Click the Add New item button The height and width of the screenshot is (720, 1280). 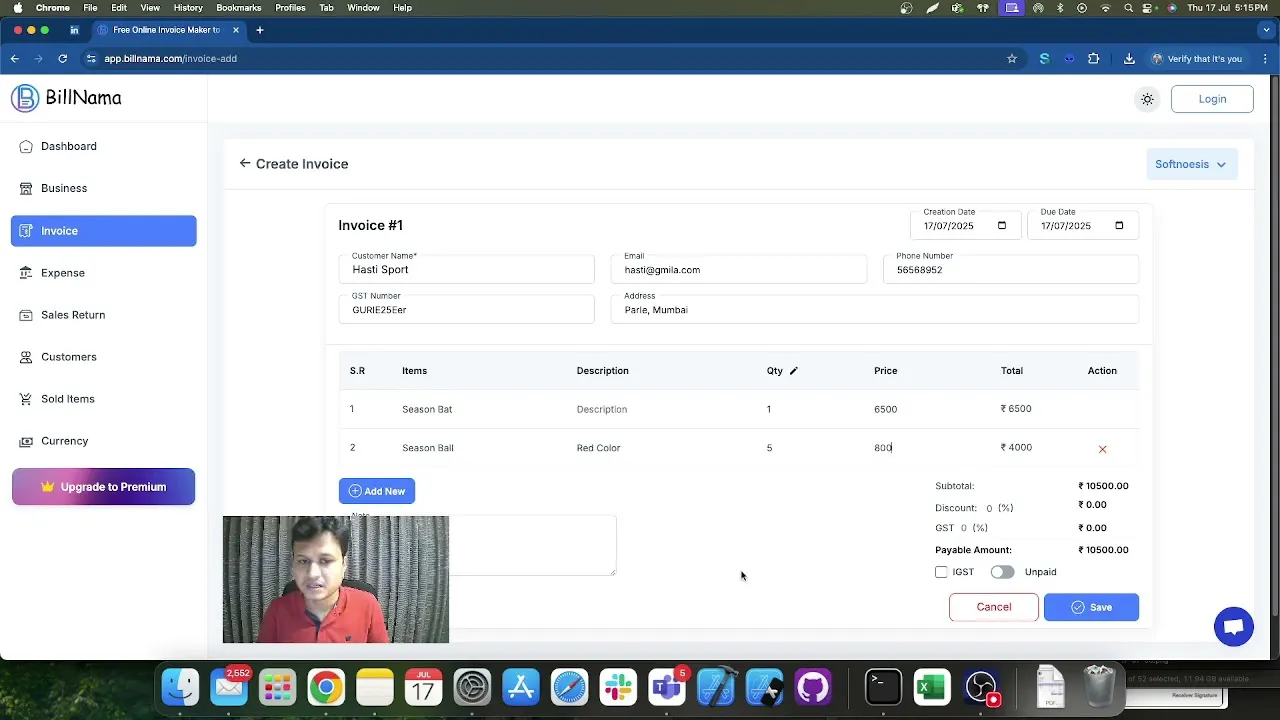tap(377, 491)
